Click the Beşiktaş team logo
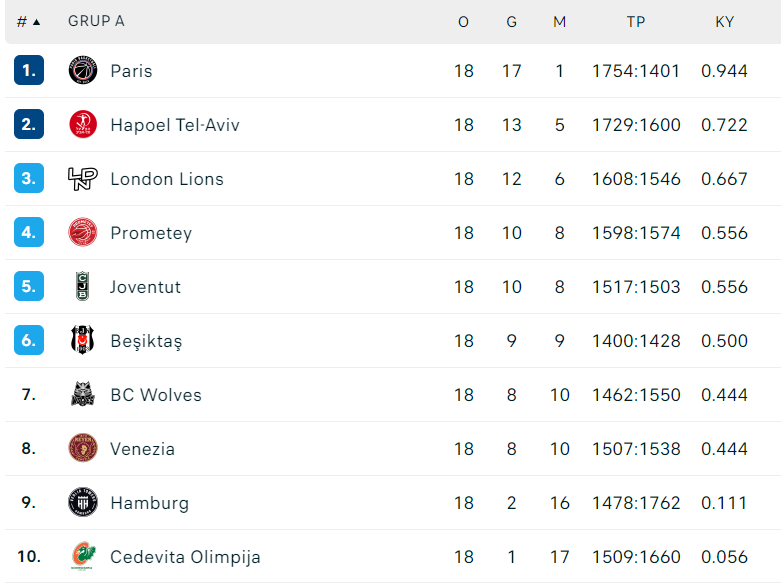The height and width of the screenshot is (583, 781). [x=83, y=341]
